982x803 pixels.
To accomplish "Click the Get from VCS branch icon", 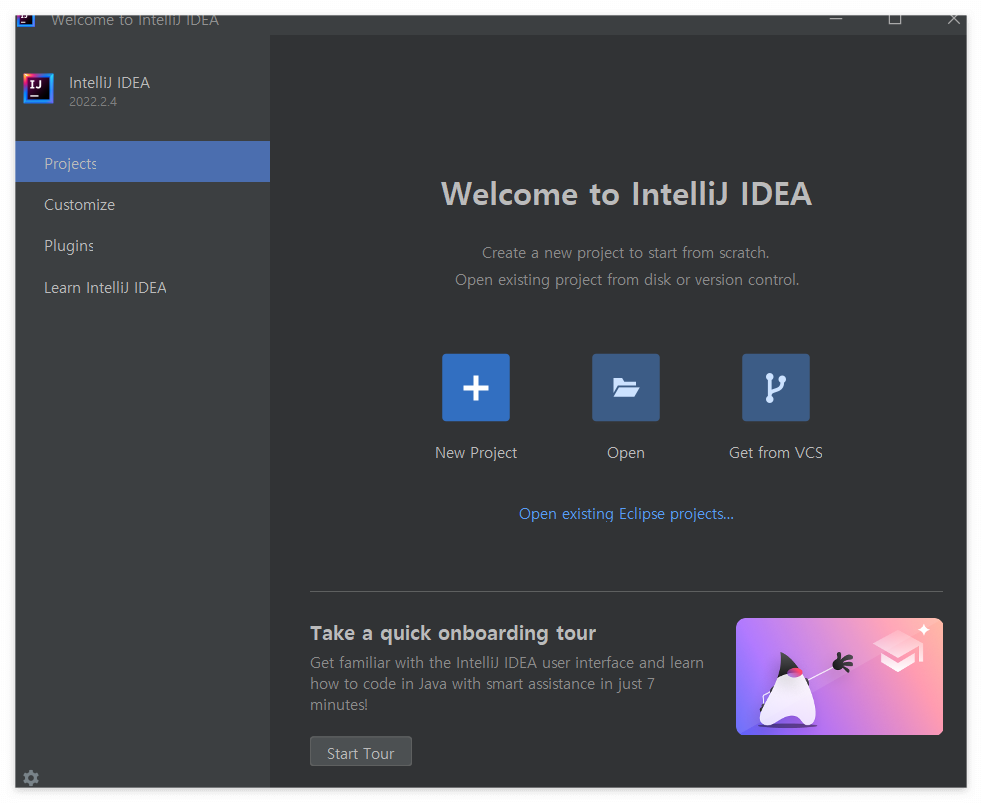I will [775, 387].
